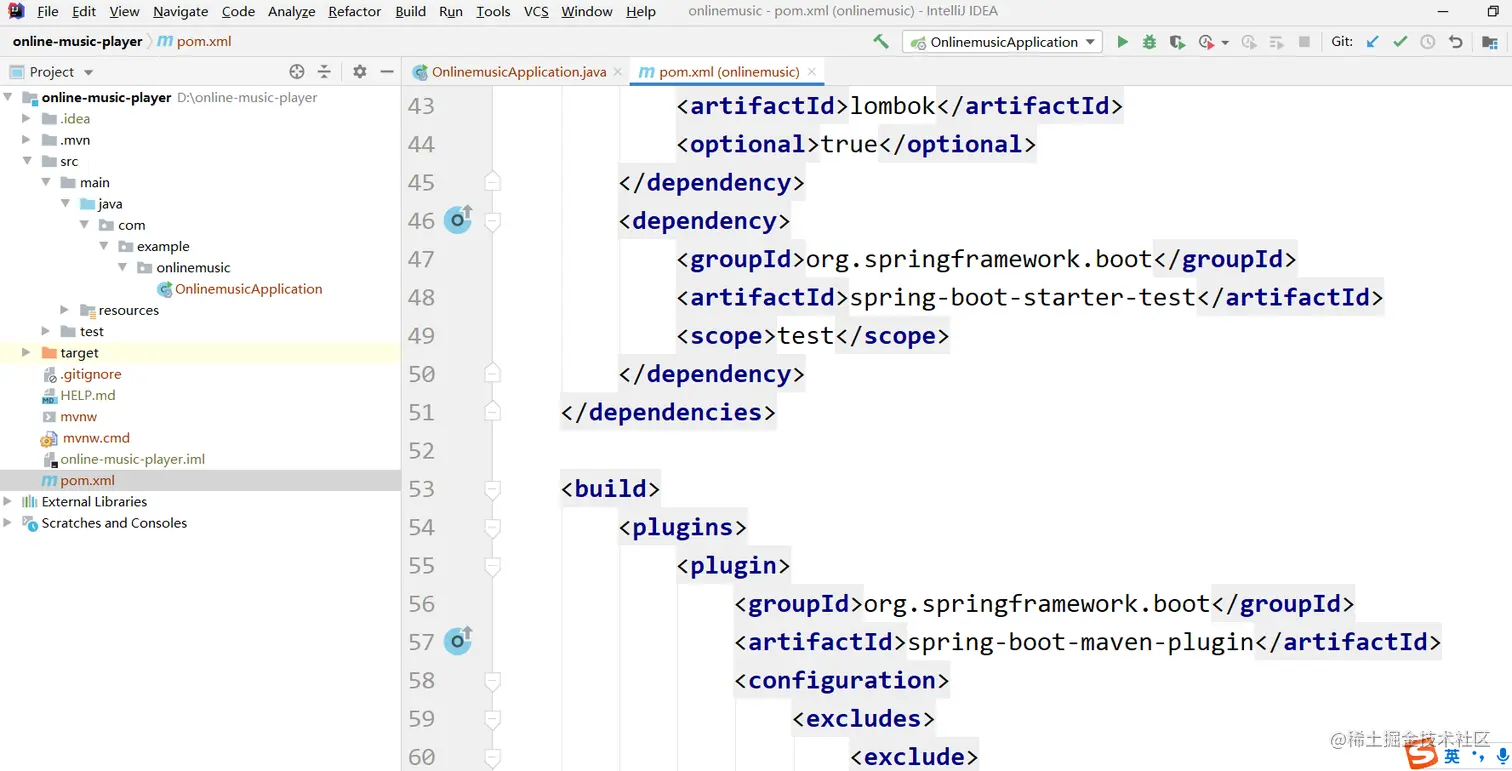
Task: Open the profiler options dropdown arrow
Action: click(x=1225, y=43)
